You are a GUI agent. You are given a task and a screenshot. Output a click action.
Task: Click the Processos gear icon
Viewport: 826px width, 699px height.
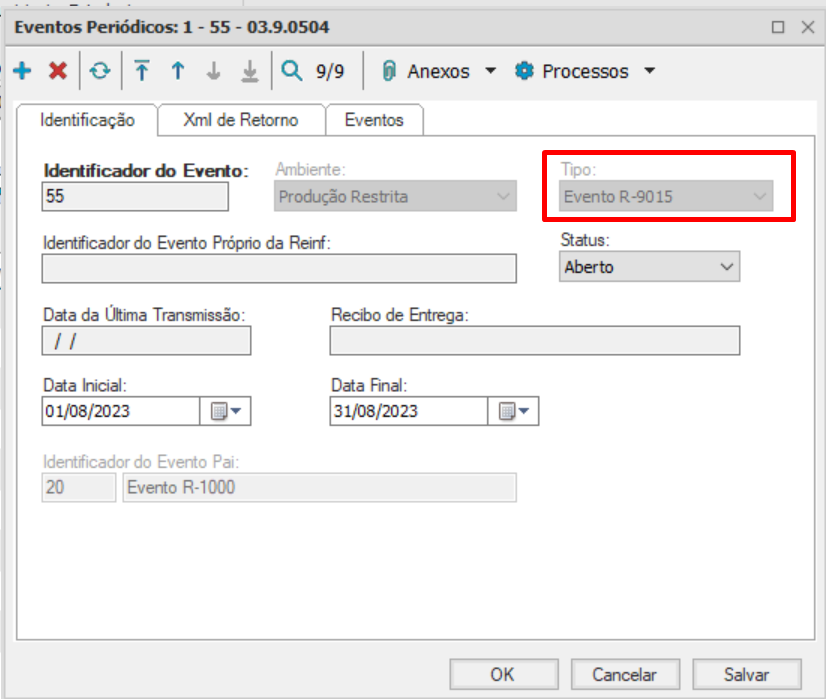pyautogui.click(x=524, y=71)
